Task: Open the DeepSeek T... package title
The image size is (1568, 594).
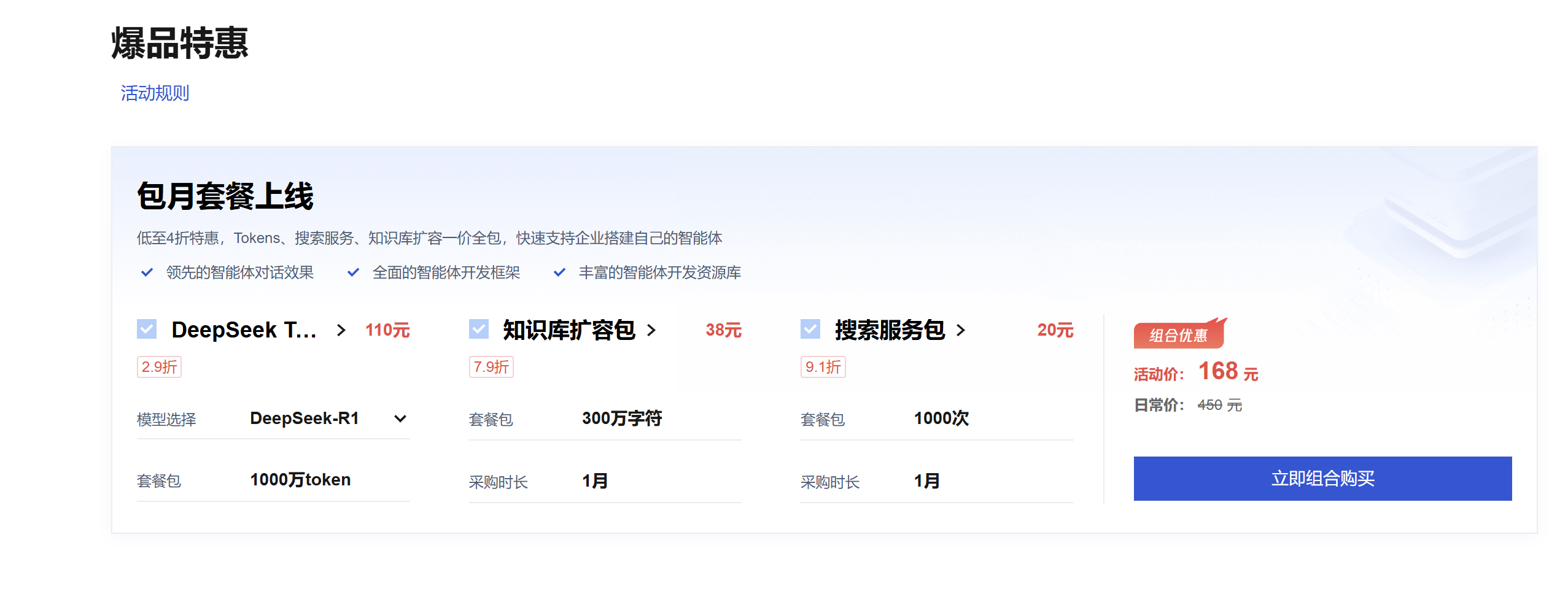Action: tap(244, 330)
